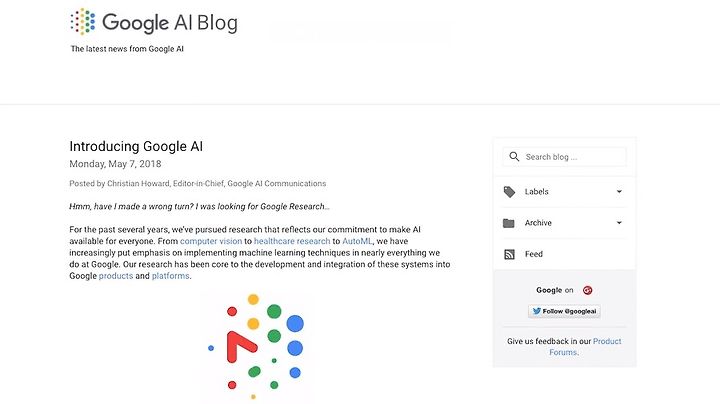Expand the Labels dropdown arrow
The image size is (720, 404).
[x=619, y=191]
